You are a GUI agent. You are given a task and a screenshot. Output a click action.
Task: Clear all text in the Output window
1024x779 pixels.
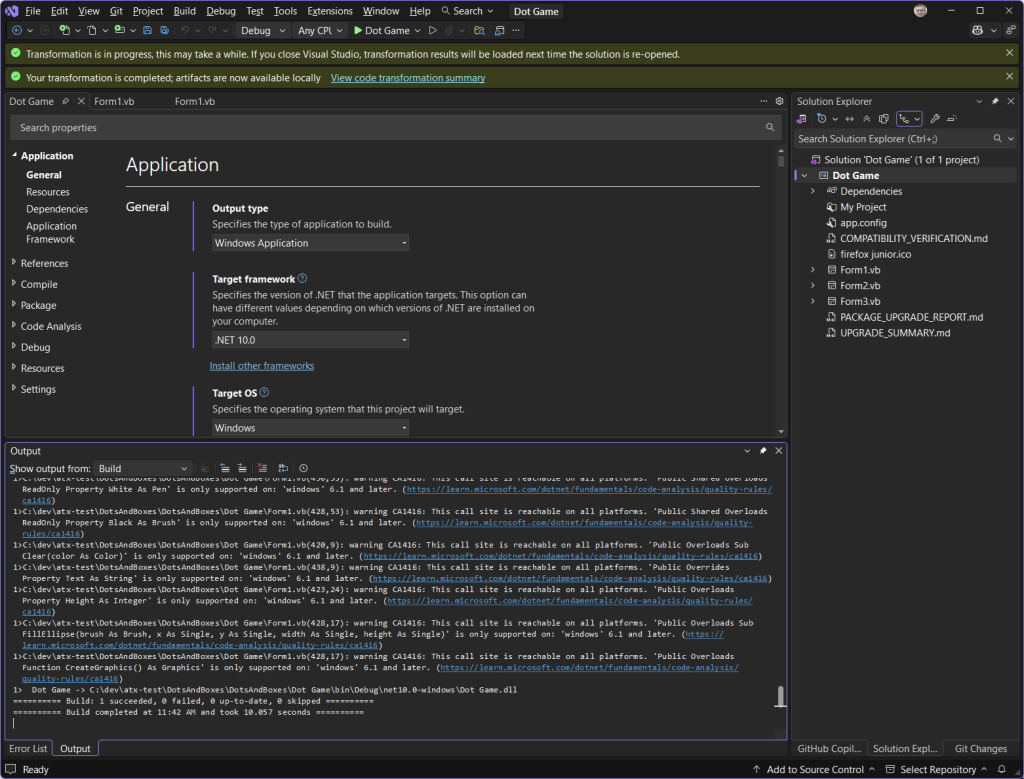click(x=262, y=467)
